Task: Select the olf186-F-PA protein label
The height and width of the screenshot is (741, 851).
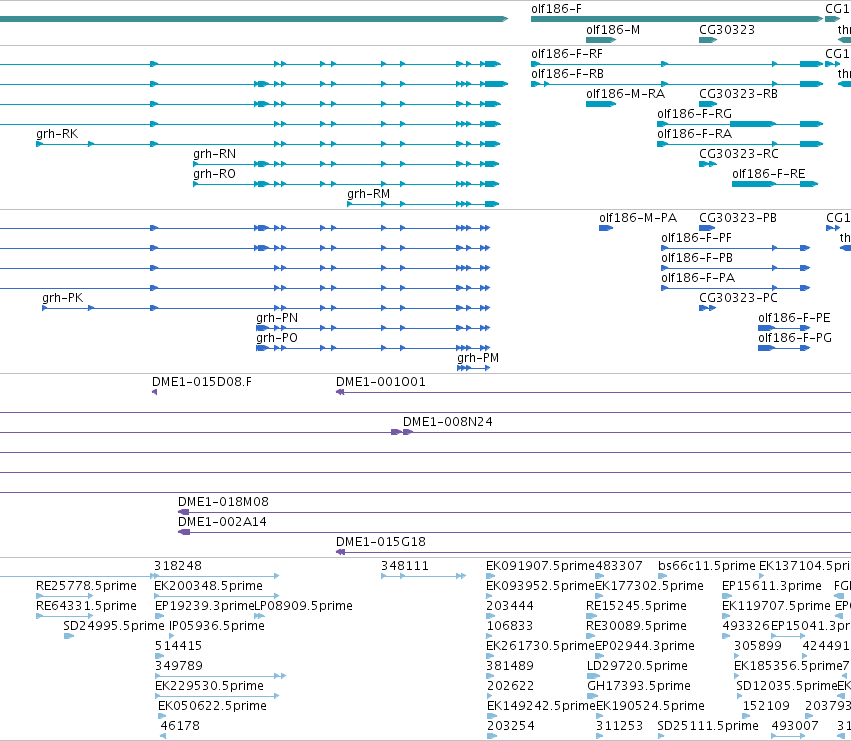Action: point(697,278)
